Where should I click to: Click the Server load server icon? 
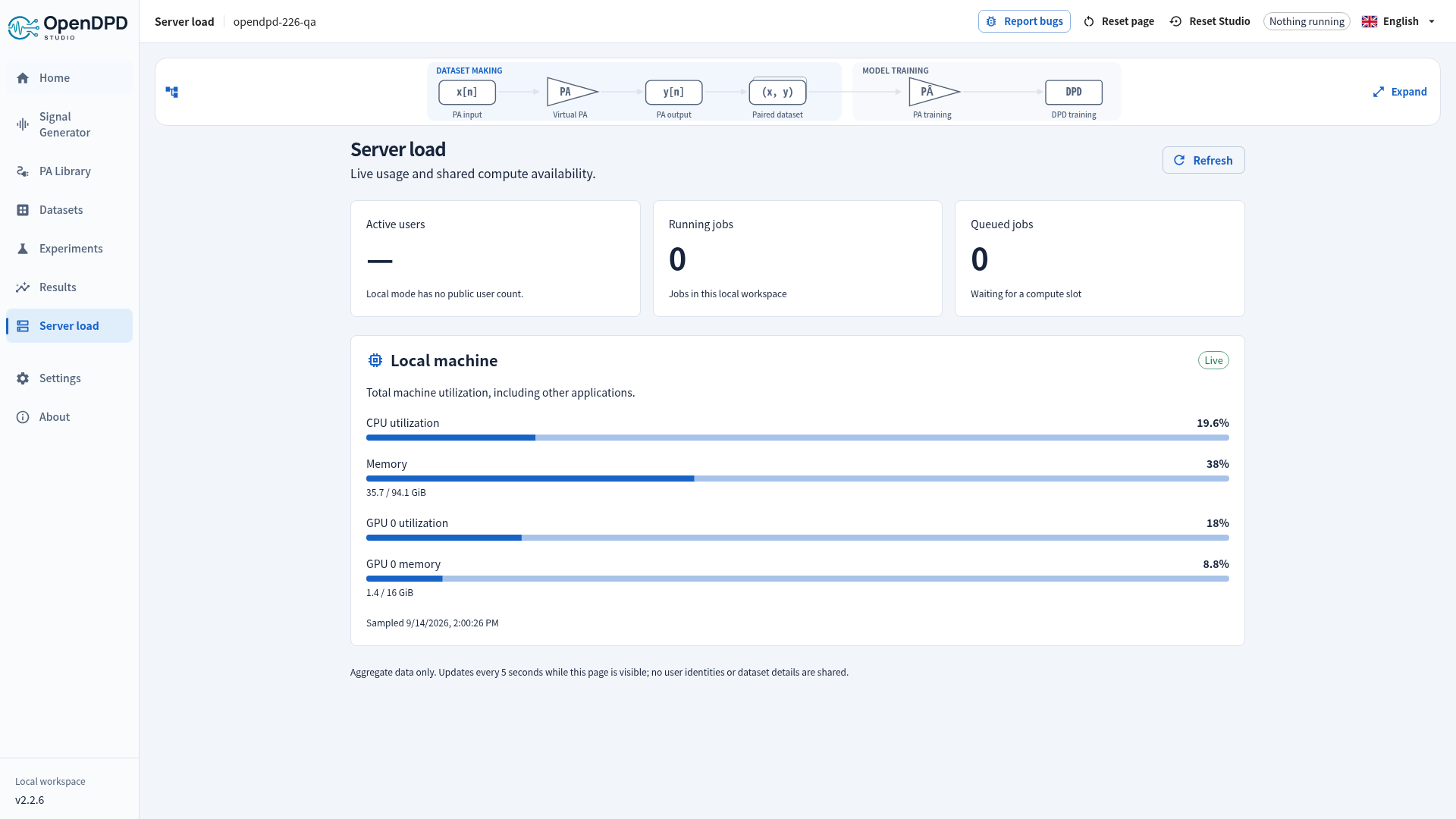(23, 326)
